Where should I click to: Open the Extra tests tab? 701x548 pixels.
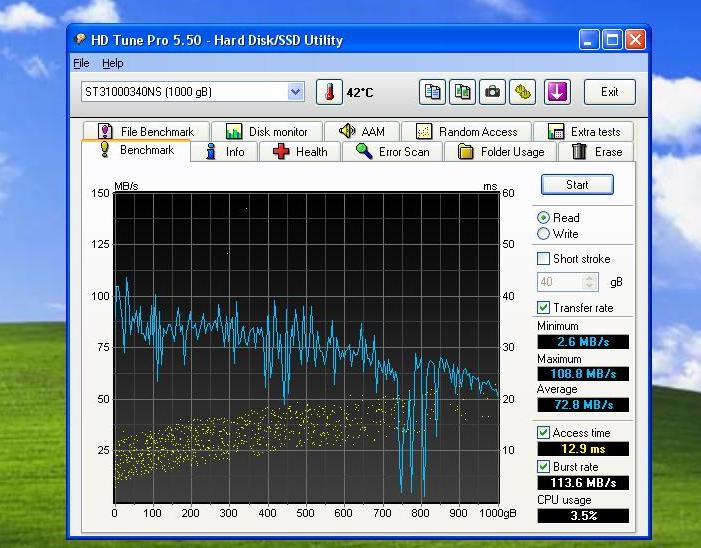(583, 131)
